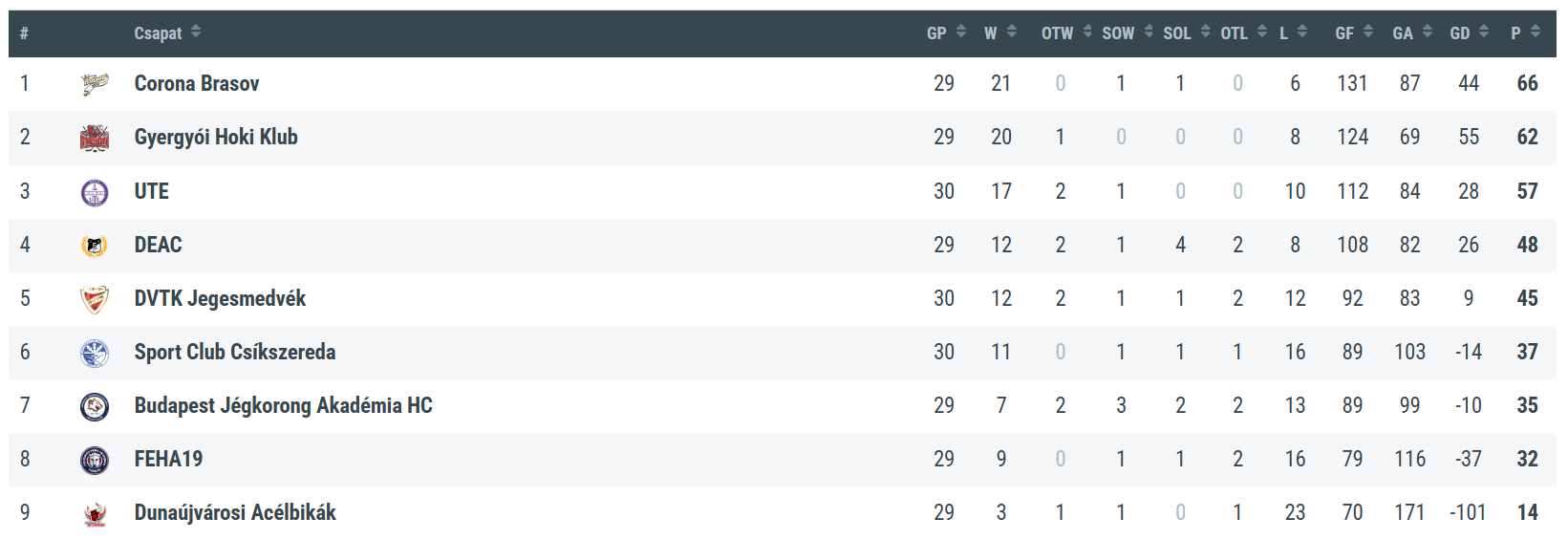Click the DVTK Jegesmedvék logo
The width and height of the screenshot is (1568, 540).
pyautogui.click(x=95, y=299)
